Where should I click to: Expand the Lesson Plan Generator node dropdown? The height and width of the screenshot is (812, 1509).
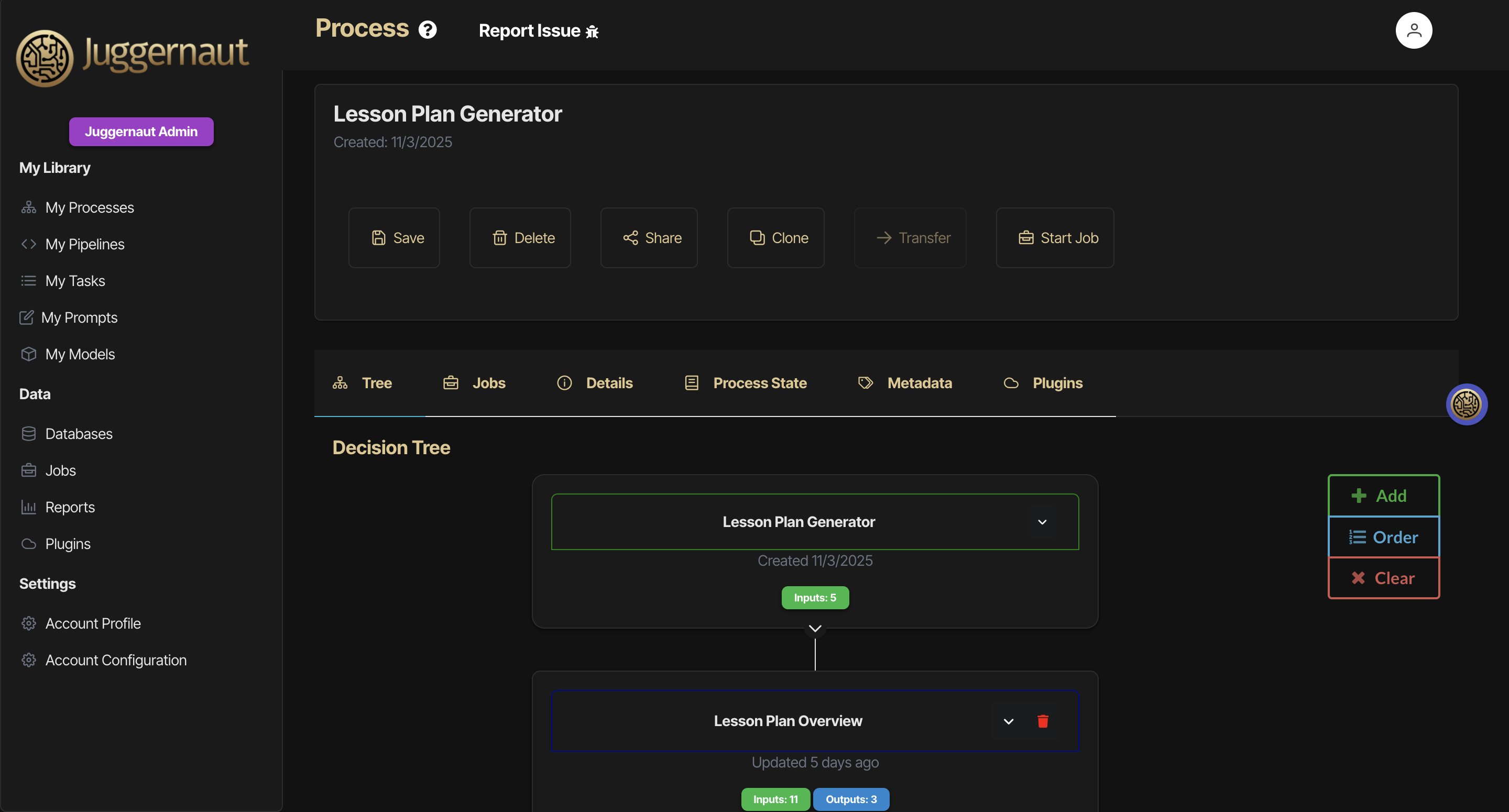pos(1042,521)
